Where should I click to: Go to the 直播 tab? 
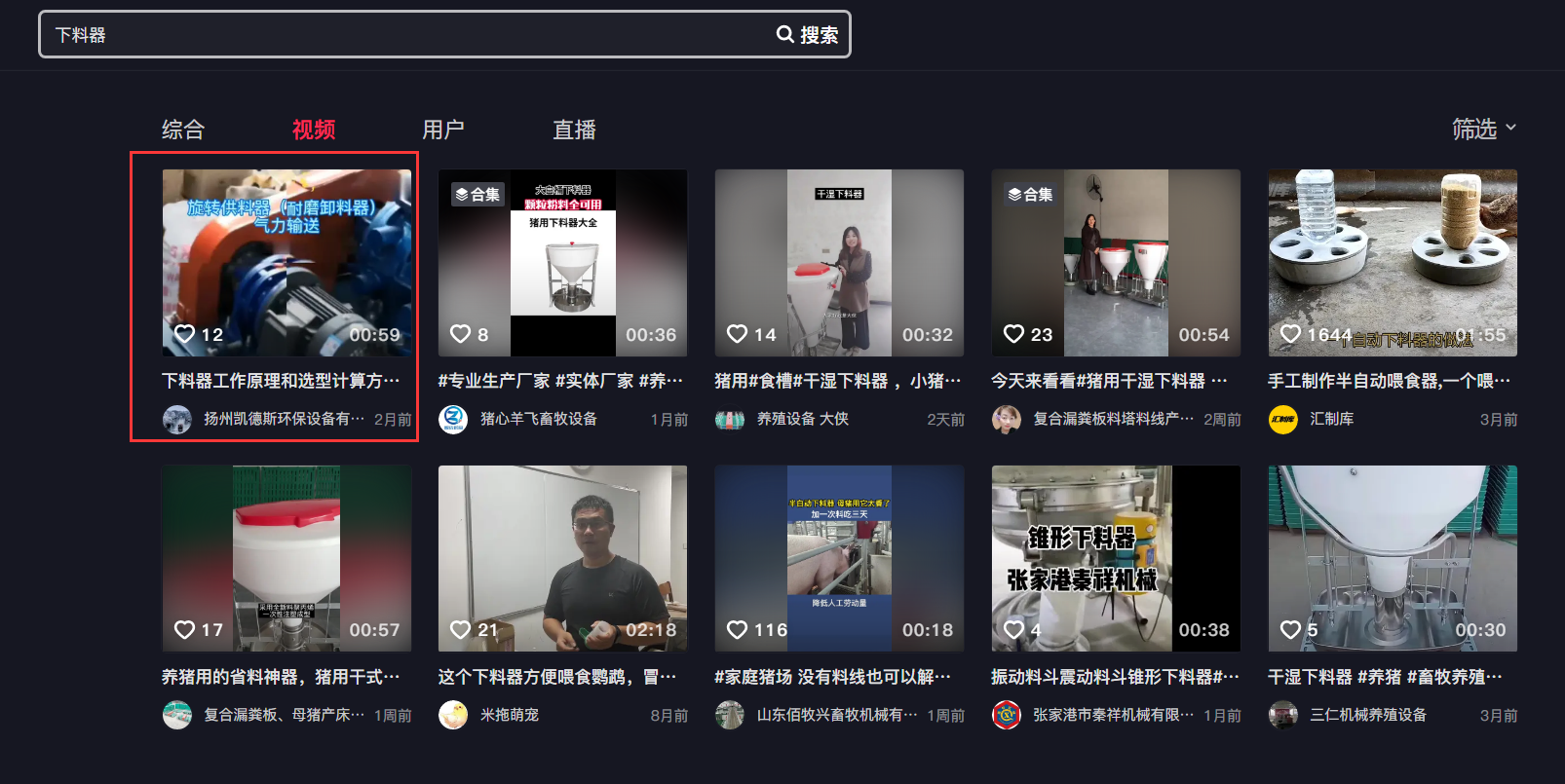574,130
